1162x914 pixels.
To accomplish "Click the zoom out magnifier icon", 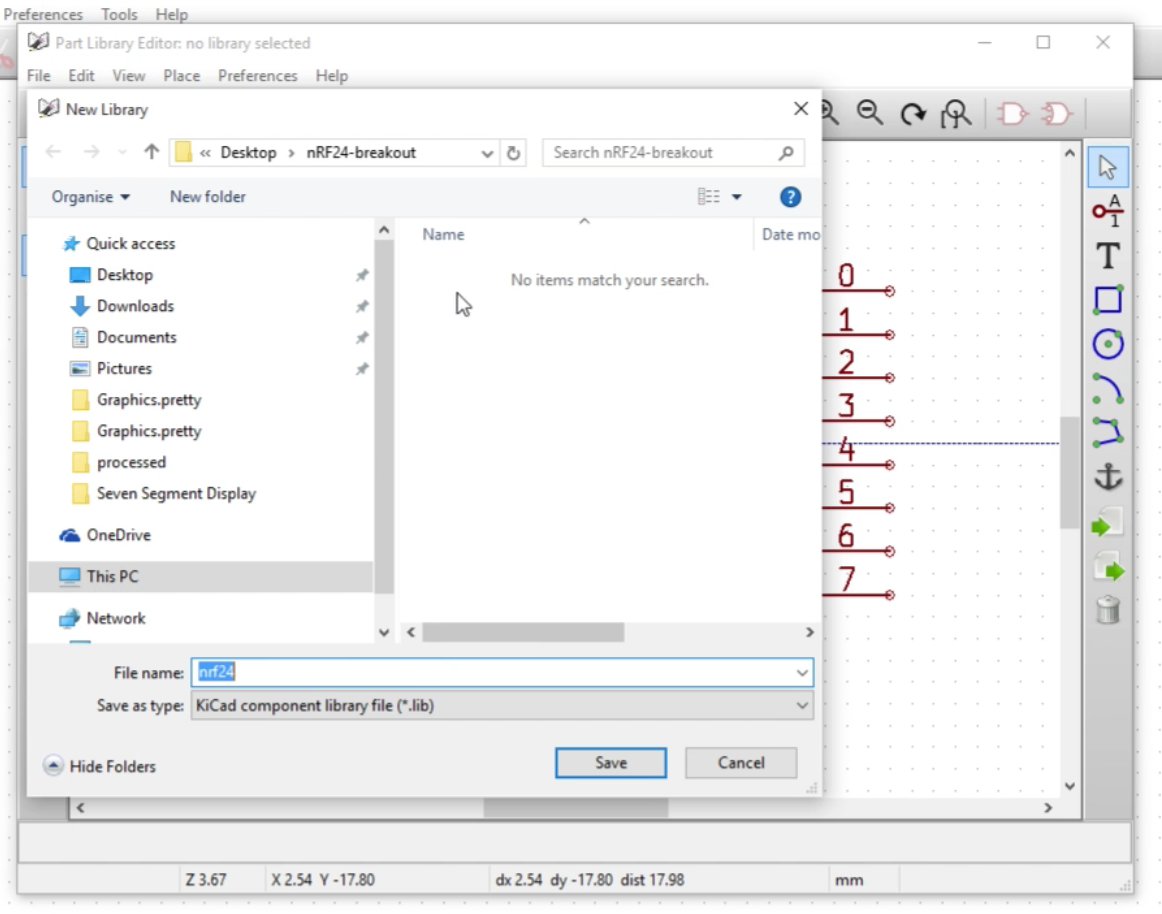I will [x=869, y=113].
